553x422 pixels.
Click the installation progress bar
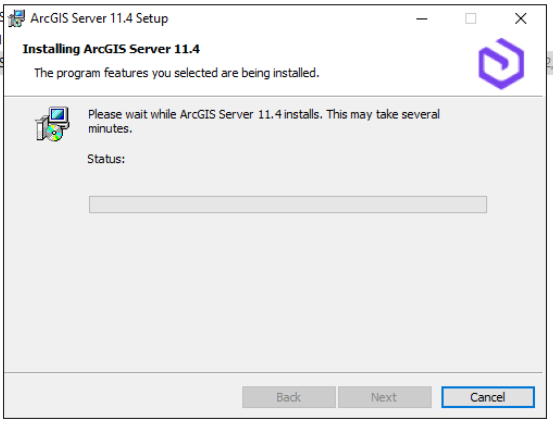288,204
